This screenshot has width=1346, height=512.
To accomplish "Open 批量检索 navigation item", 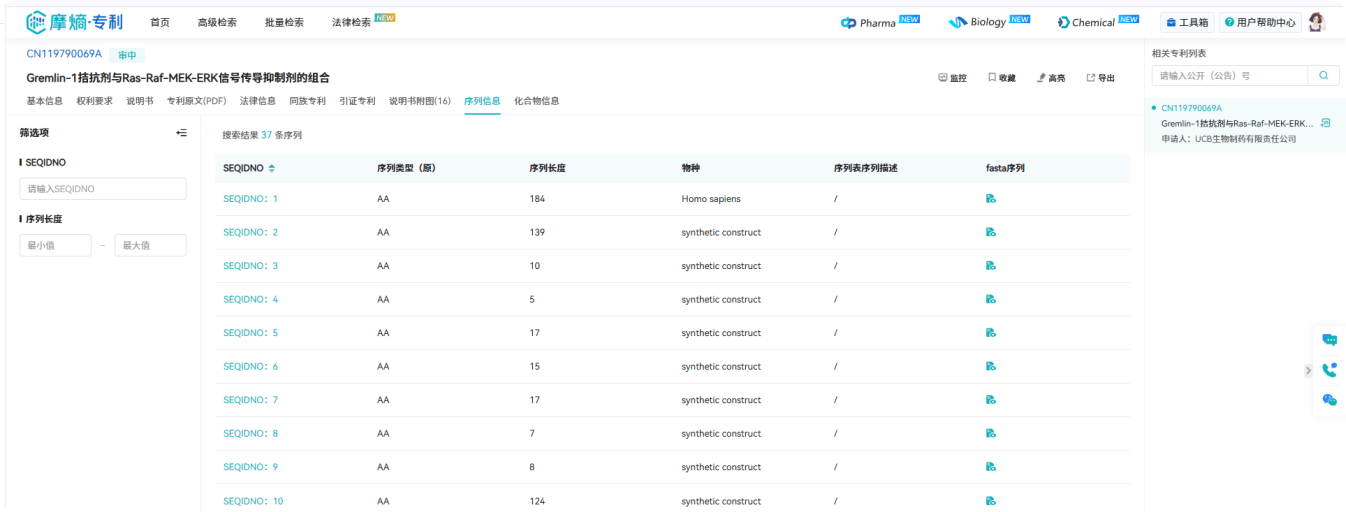I will click(x=284, y=22).
